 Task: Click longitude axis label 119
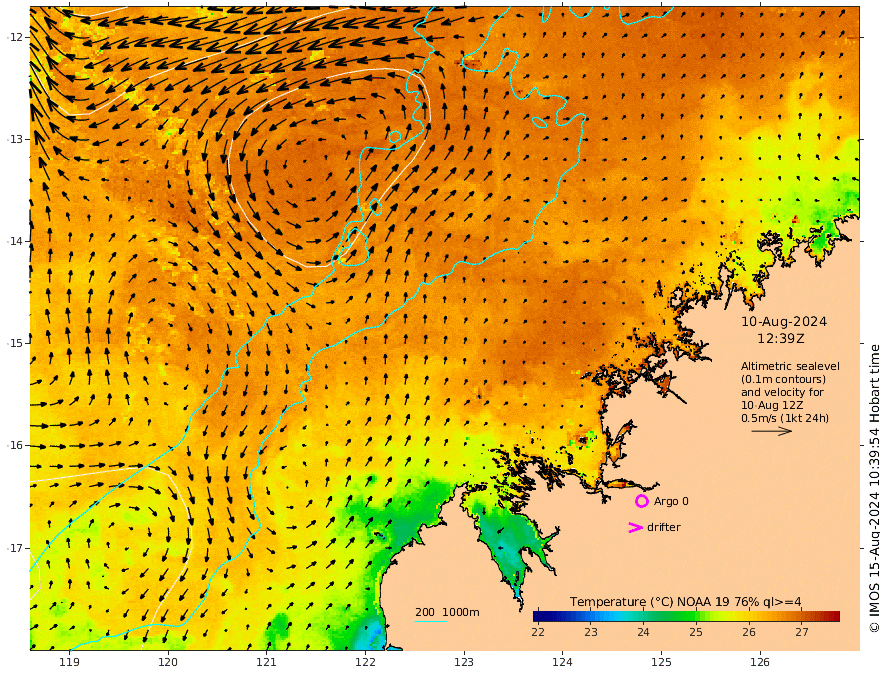click(x=70, y=662)
